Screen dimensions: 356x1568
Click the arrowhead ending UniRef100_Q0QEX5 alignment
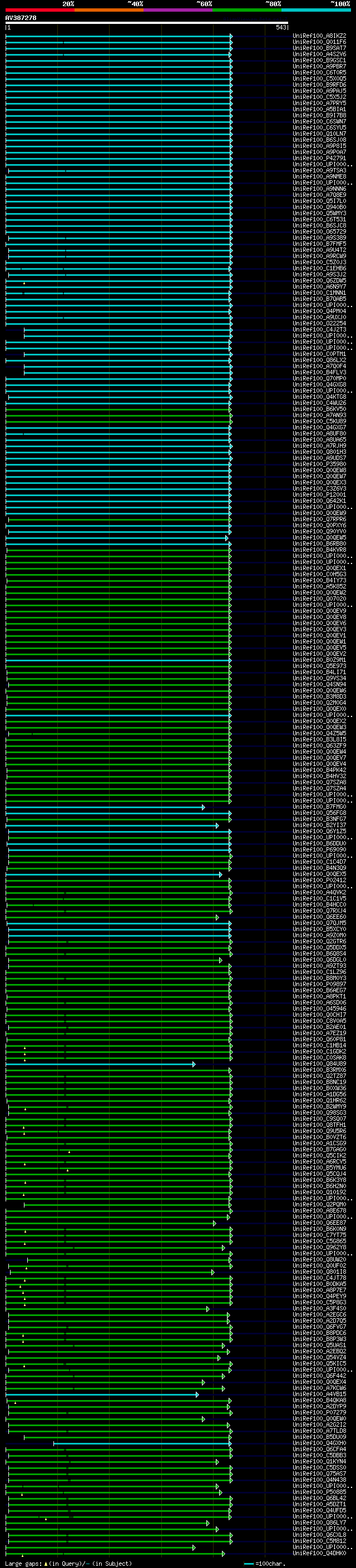coord(221,875)
